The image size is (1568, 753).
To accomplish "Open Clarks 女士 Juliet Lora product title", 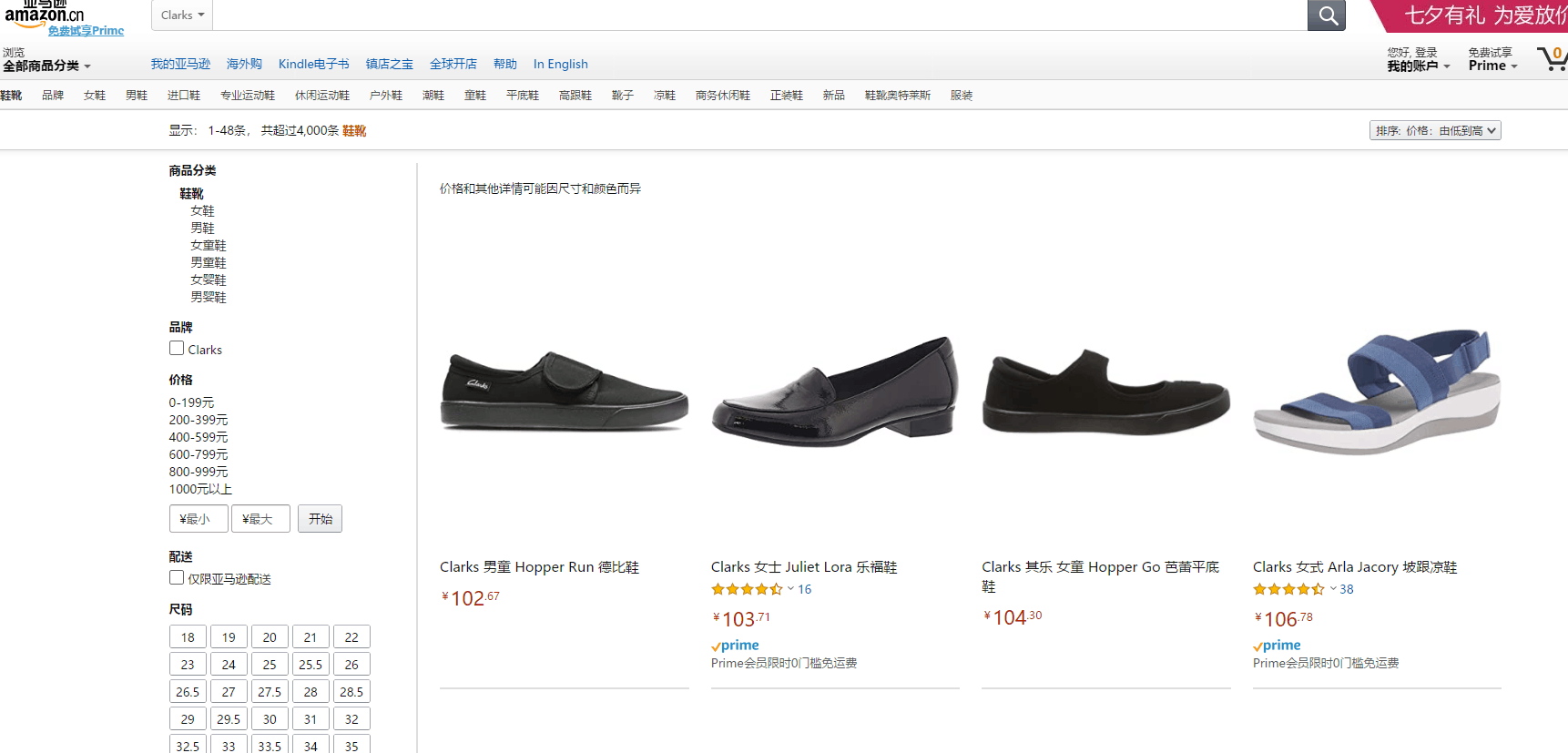I will [804, 567].
